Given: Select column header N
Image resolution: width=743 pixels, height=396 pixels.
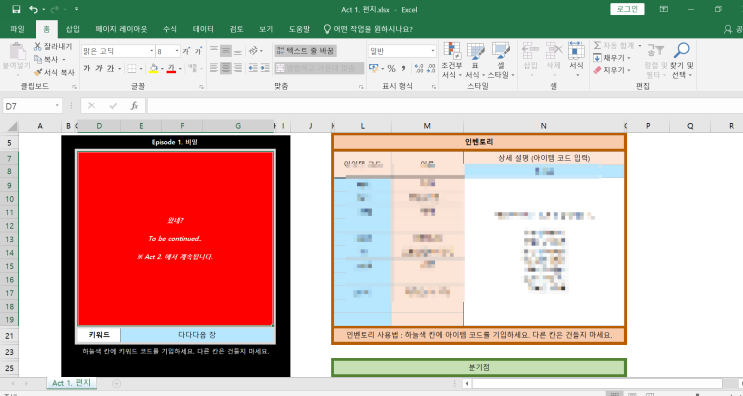Looking at the screenshot, I should pos(544,126).
